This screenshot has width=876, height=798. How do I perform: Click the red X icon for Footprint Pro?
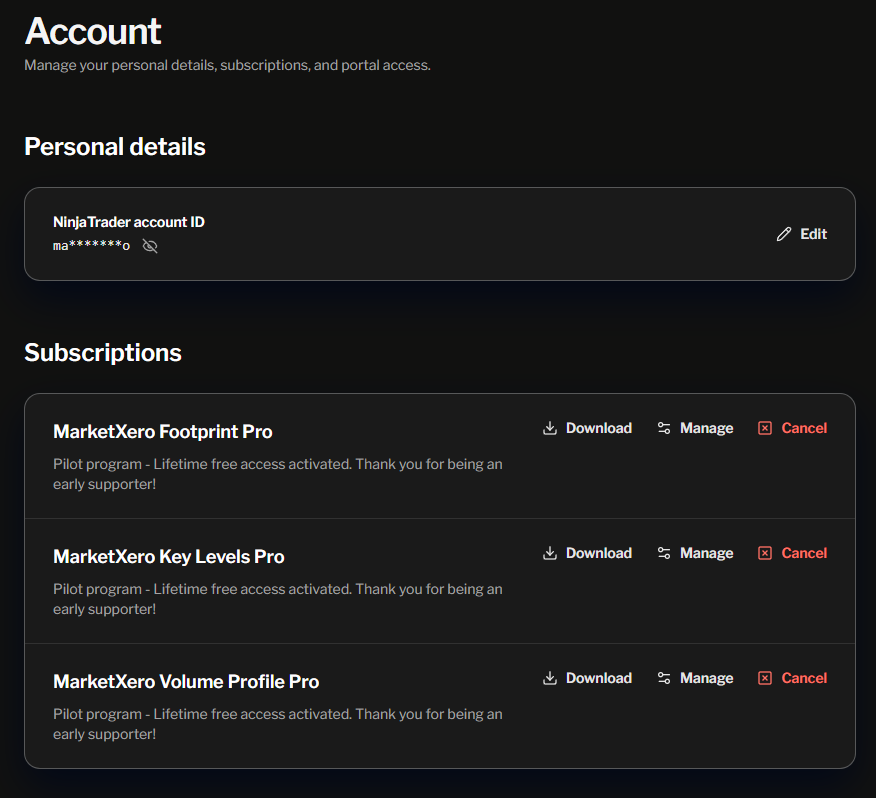click(x=765, y=428)
